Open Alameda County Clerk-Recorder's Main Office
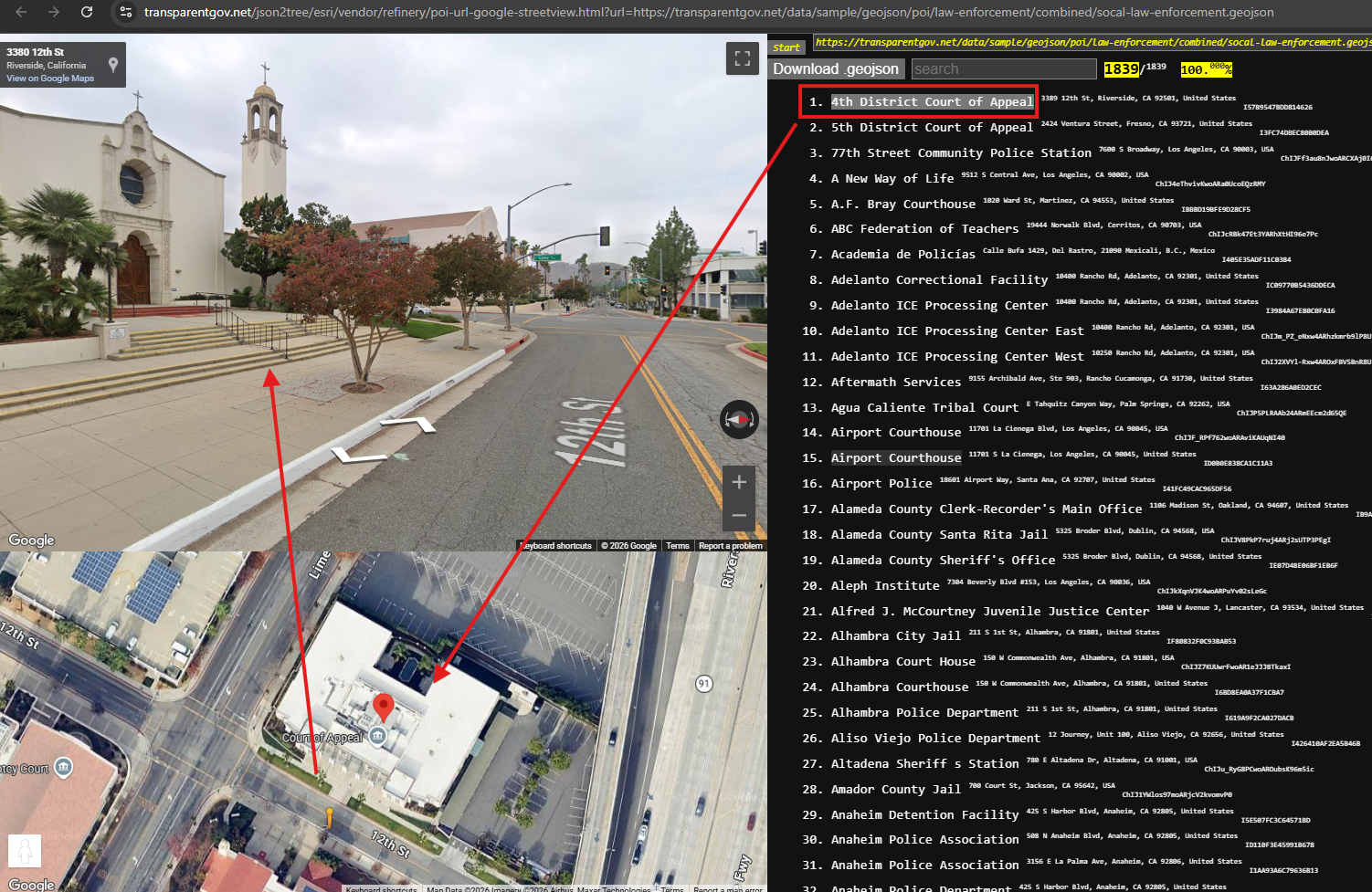The height and width of the screenshot is (892, 1372). click(x=987, y=509)
